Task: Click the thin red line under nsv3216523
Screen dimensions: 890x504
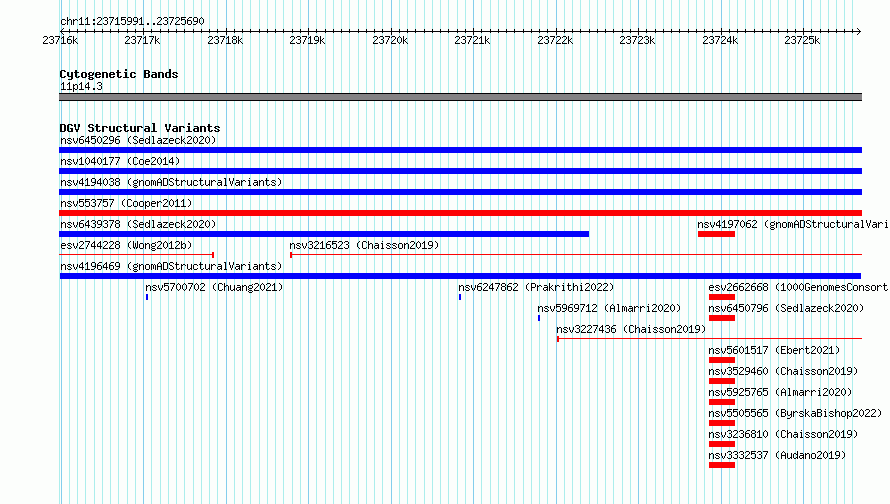Action: (x=576, y=255)
